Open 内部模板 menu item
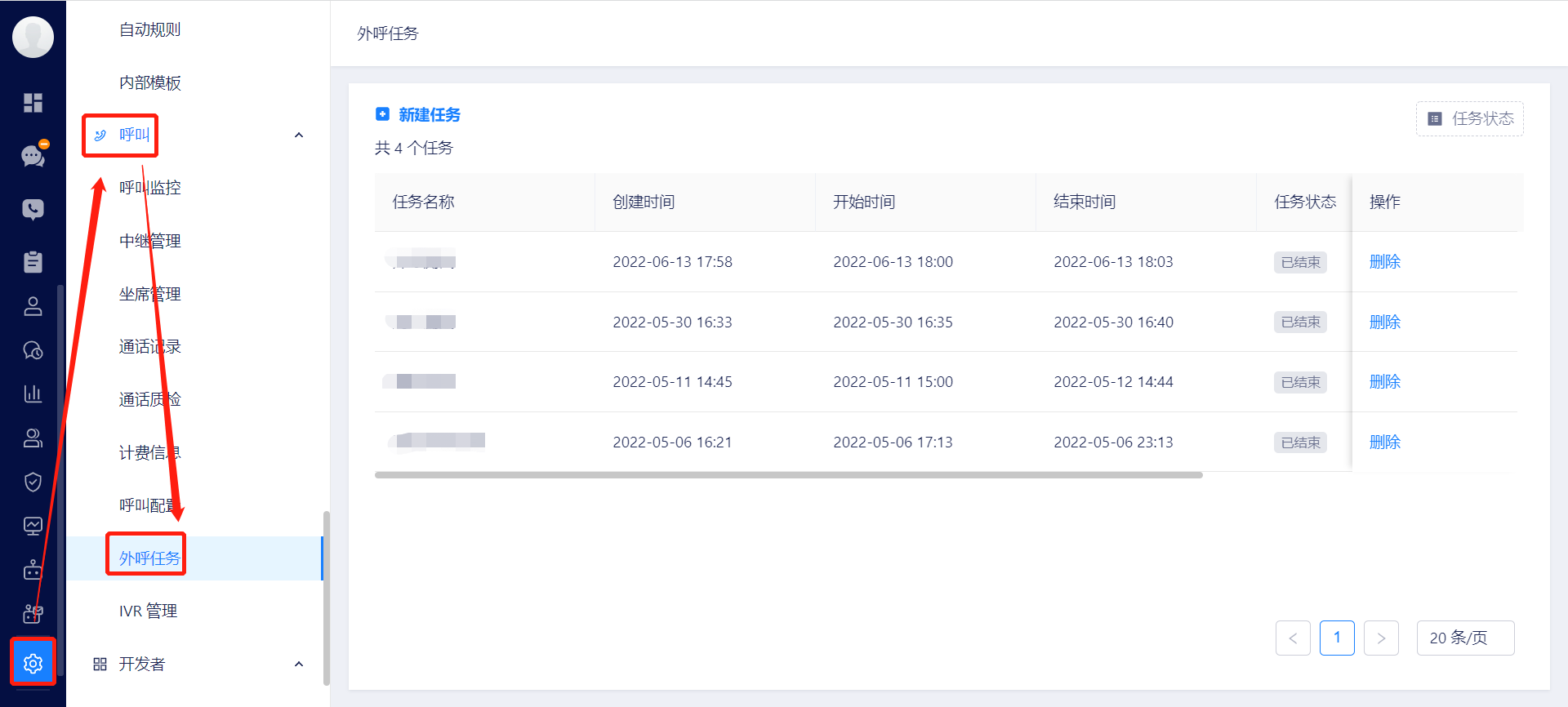 click(x=149, y=83)
